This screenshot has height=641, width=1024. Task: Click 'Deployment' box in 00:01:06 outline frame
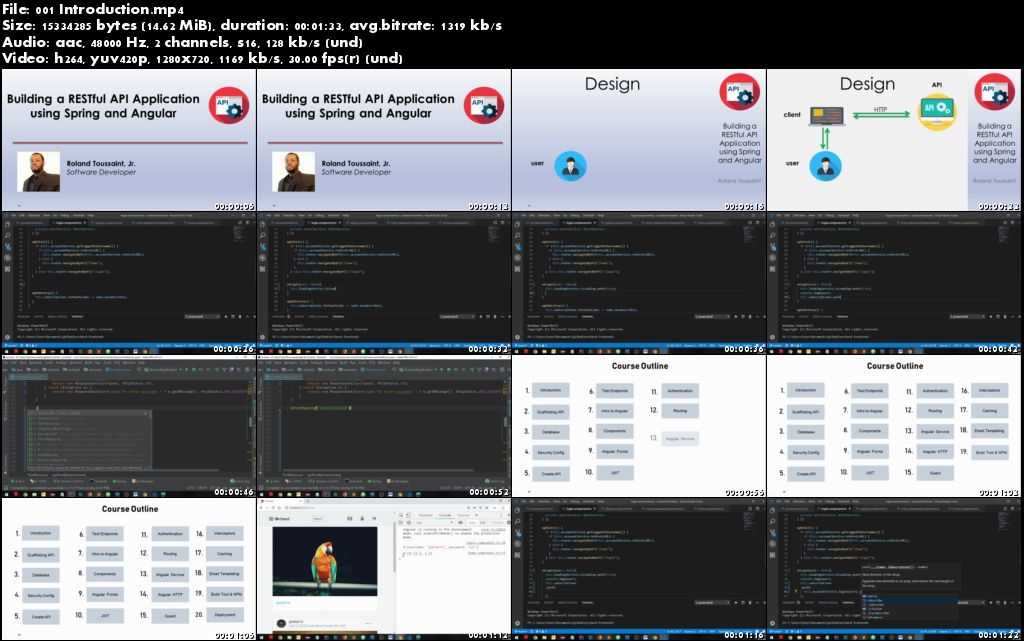click(225, 615)
